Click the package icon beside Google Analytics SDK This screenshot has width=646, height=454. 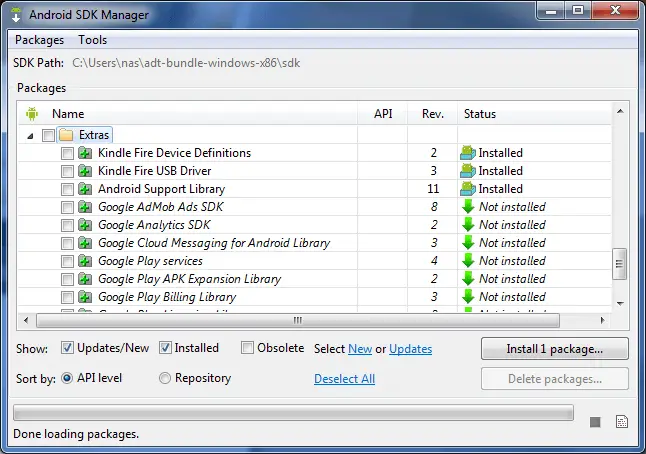coord(85,225)
